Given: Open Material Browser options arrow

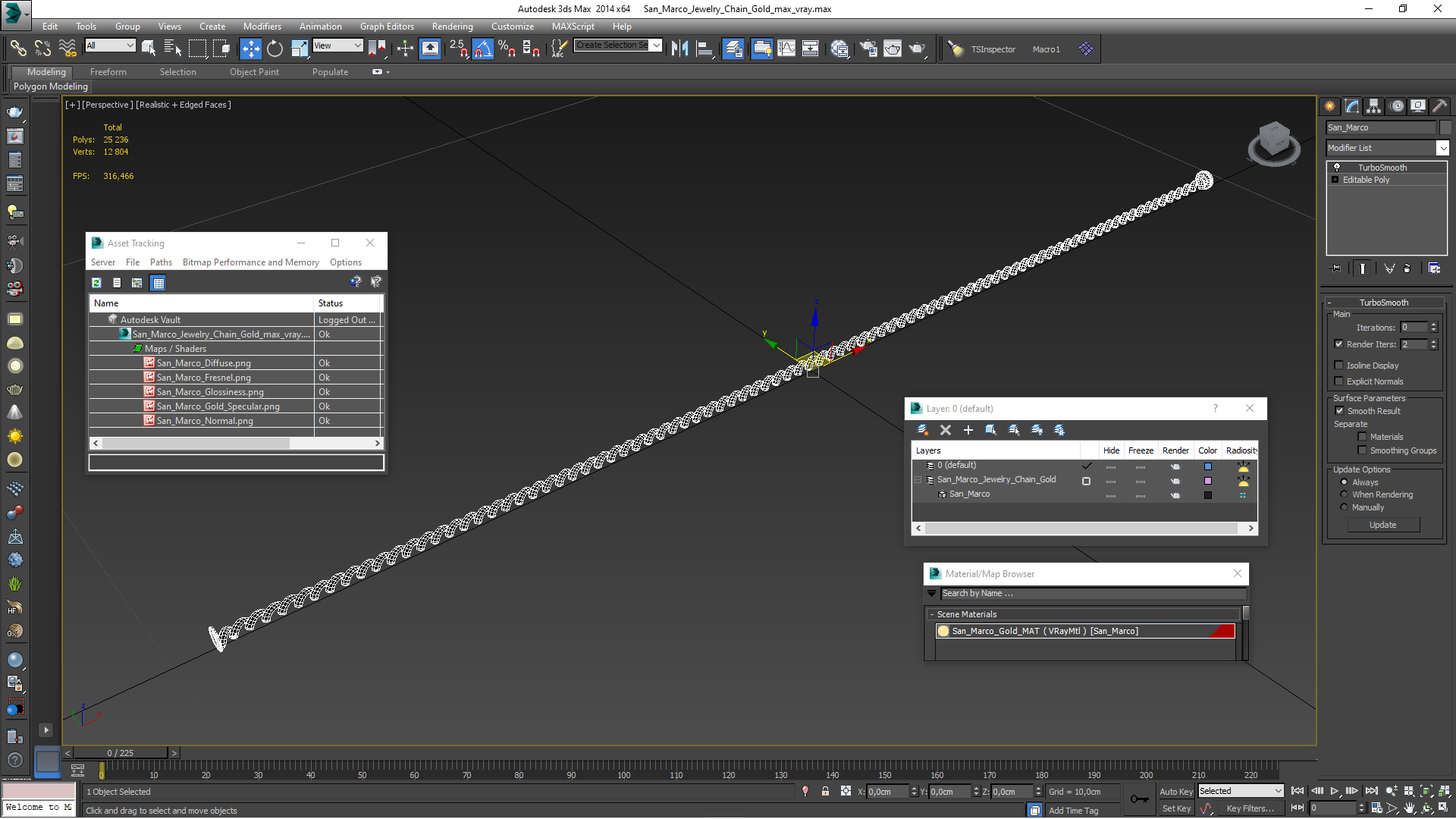Looking at the screenshot, I should click(x=932, y=594).
